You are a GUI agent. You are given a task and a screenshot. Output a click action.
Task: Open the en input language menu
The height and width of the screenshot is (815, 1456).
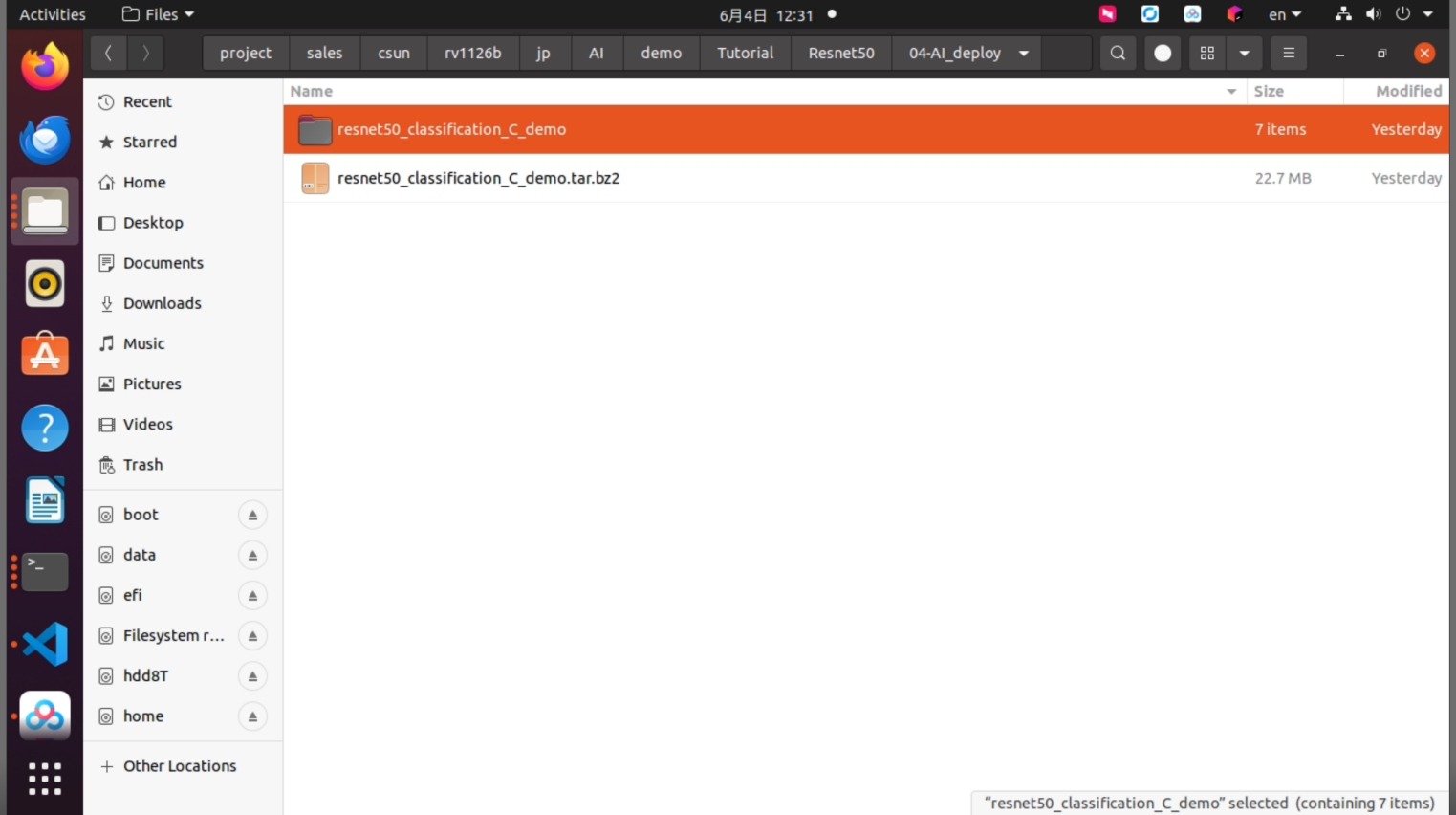(1284, 14)
